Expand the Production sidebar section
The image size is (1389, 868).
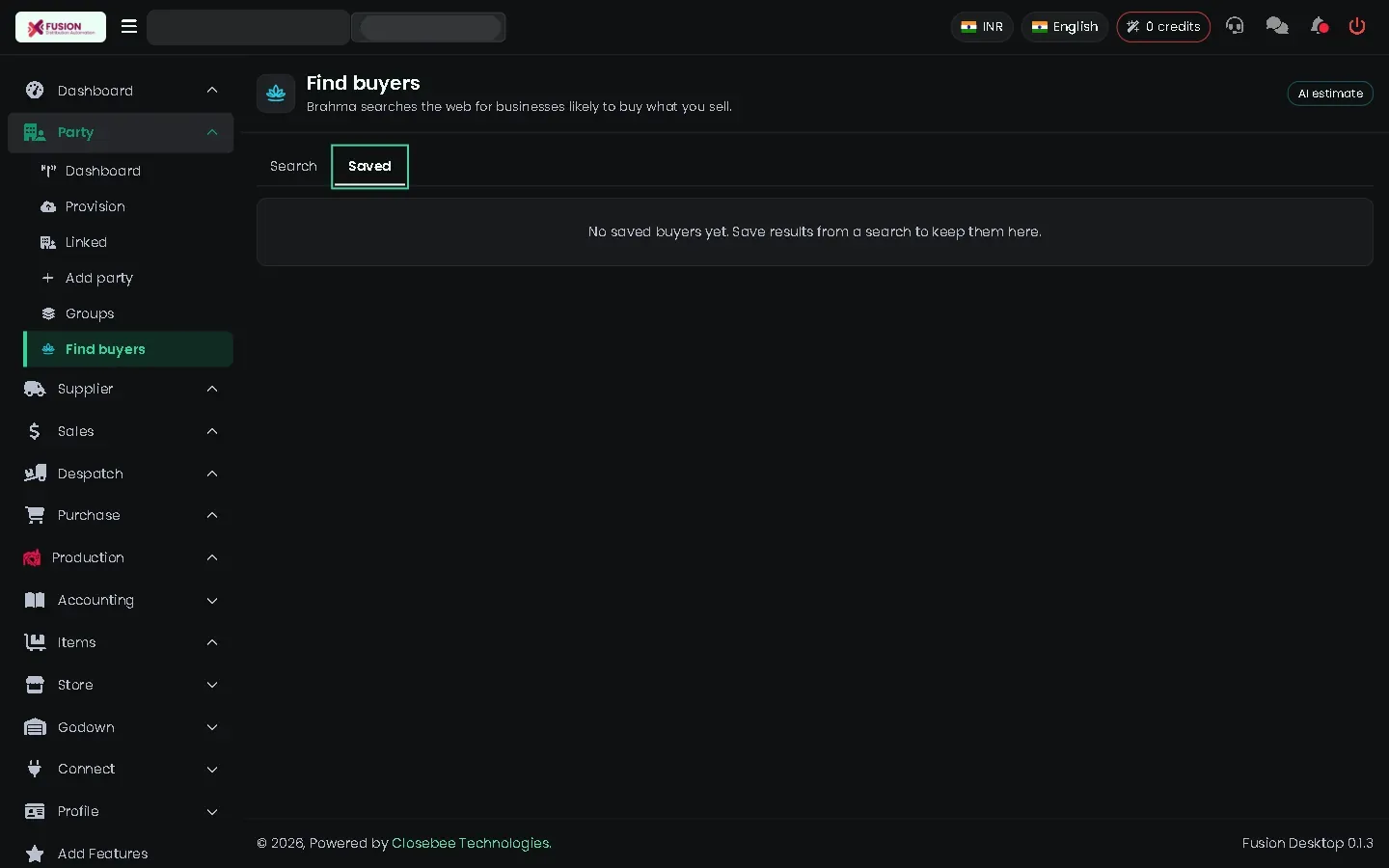click(x=121, y=557)
